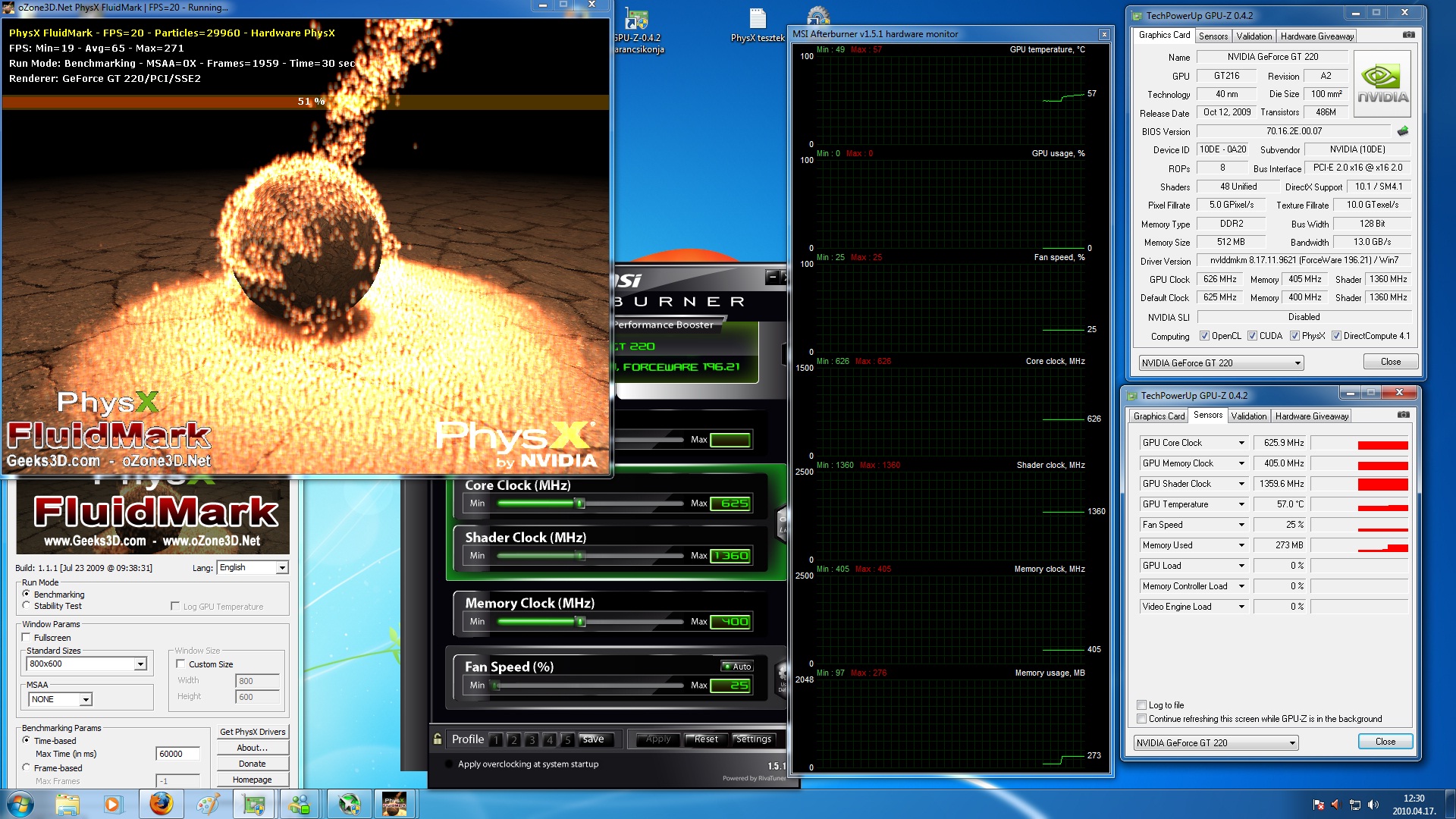Switch to Firefox in the taskbar
The height and width of the screenshot is (819, 1456).
(x=161, y=804)
